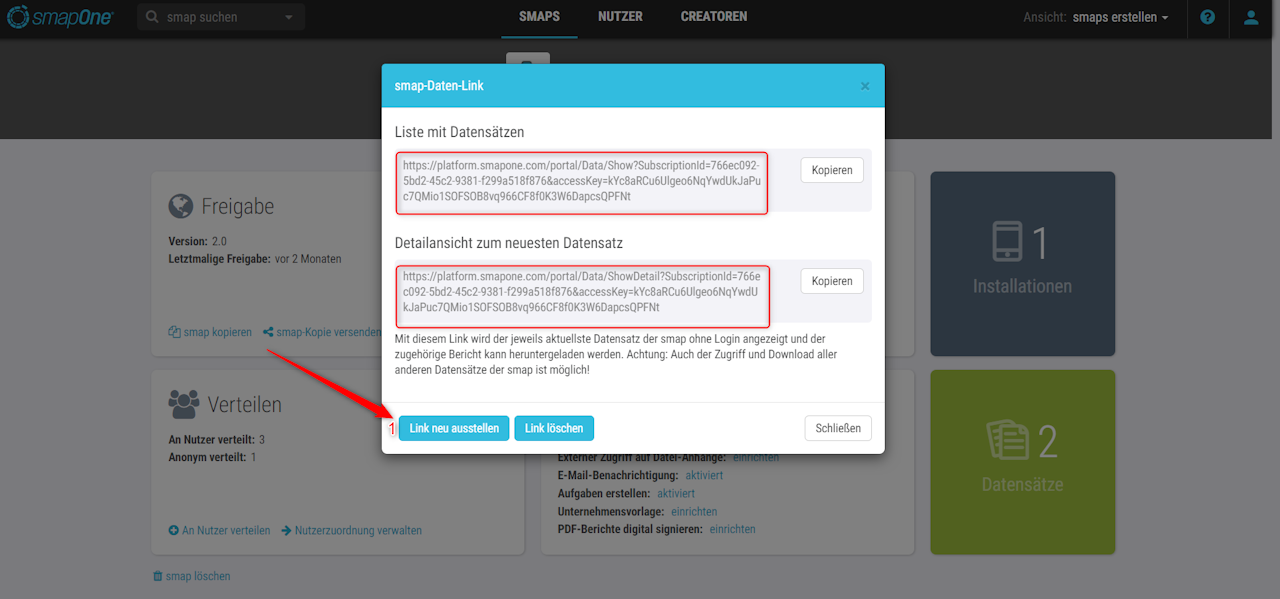This screenshot has width=1280, height=599.
Task: Open the Ansicht smaps erstellen dropdown
Action: [x=1120, y=17]
